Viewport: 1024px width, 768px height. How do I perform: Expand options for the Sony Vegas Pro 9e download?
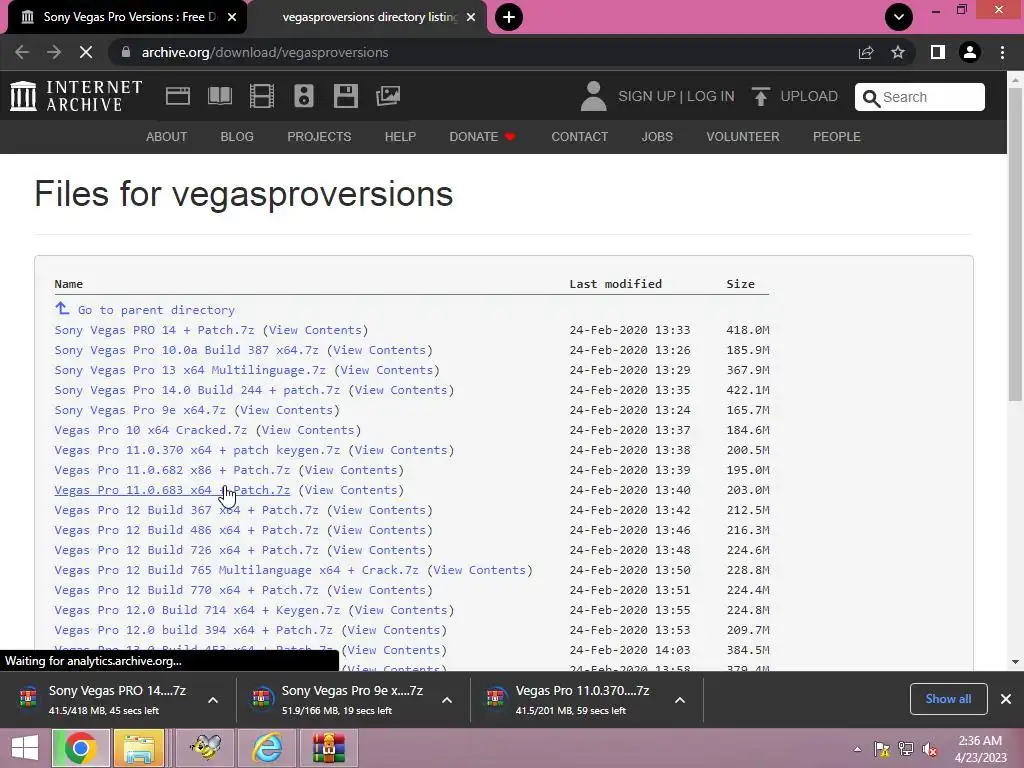pyautogui.click(x=447, y=700)
